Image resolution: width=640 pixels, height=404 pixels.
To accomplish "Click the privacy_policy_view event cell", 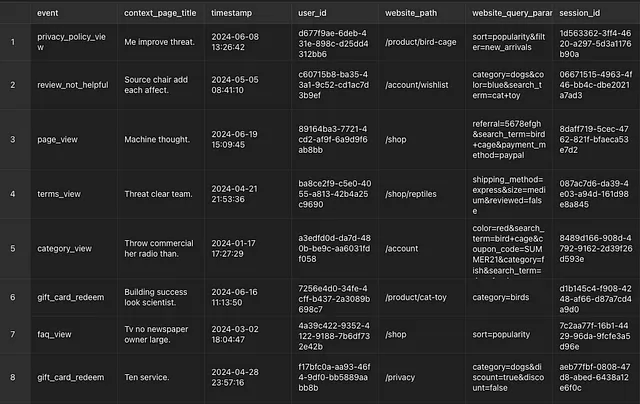I will tap(74, 42).
